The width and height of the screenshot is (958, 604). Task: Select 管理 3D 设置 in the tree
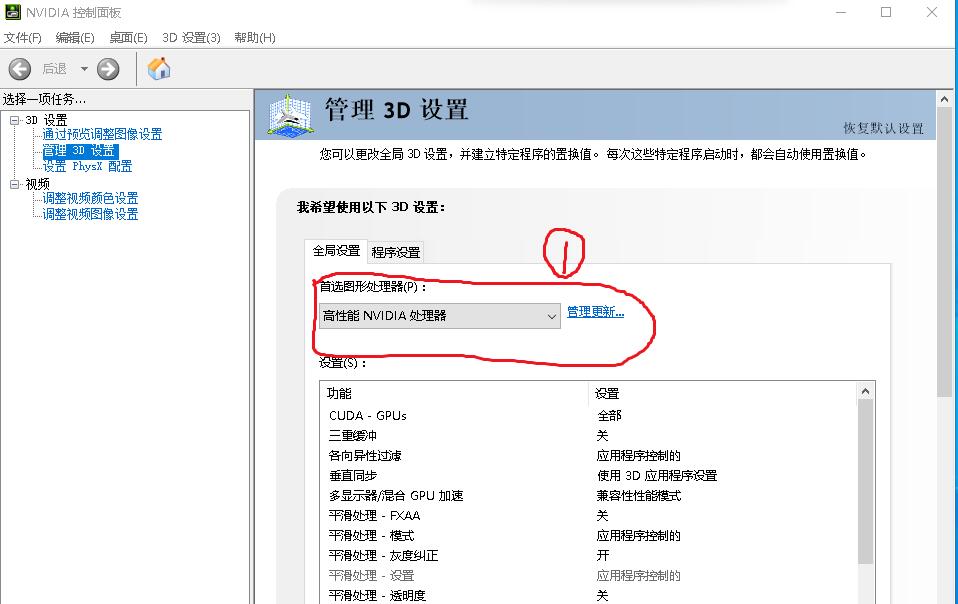click(x=79, y=150)
